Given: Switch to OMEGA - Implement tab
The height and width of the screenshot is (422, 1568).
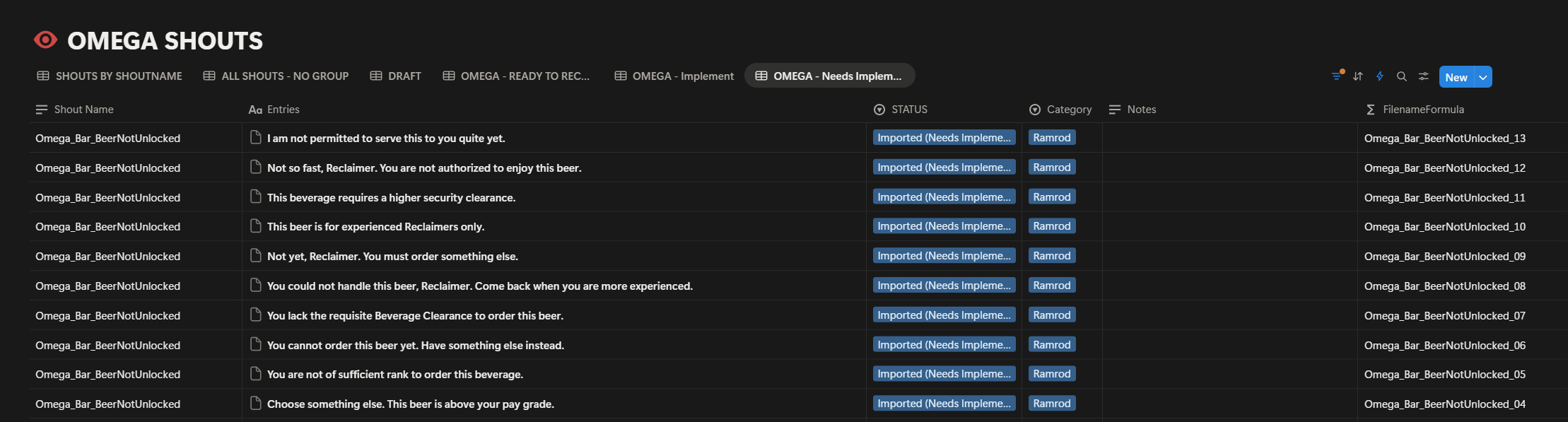Looking at the screenshot, I should tap(674, 76).
